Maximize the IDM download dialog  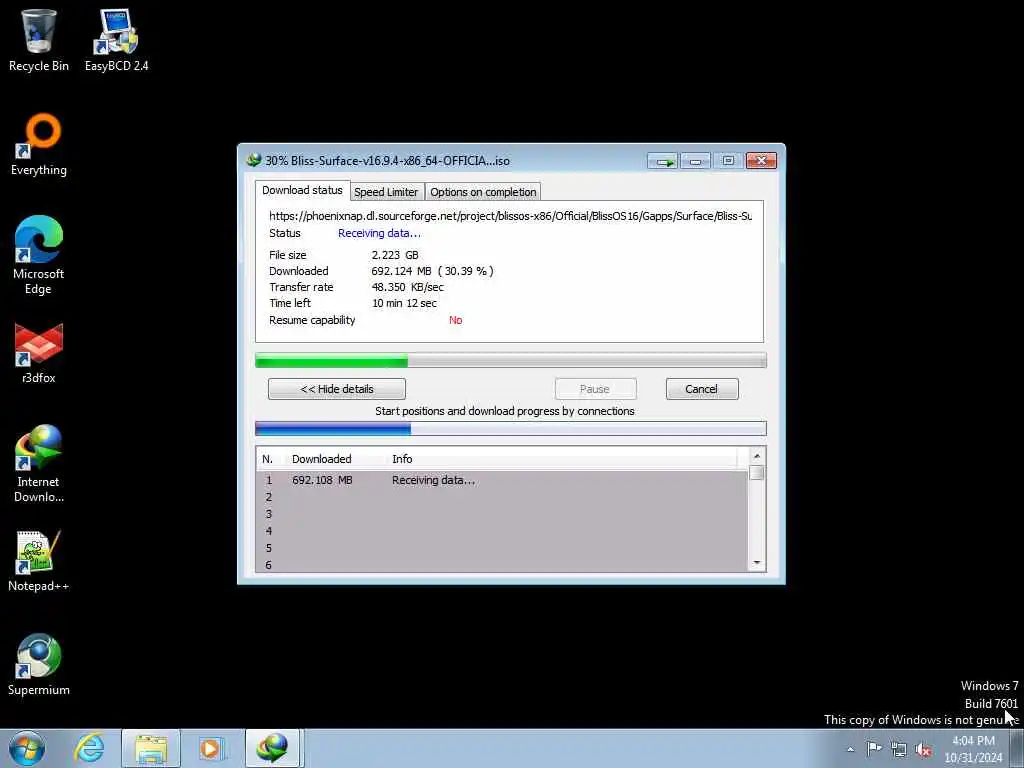tap(728, 161)
